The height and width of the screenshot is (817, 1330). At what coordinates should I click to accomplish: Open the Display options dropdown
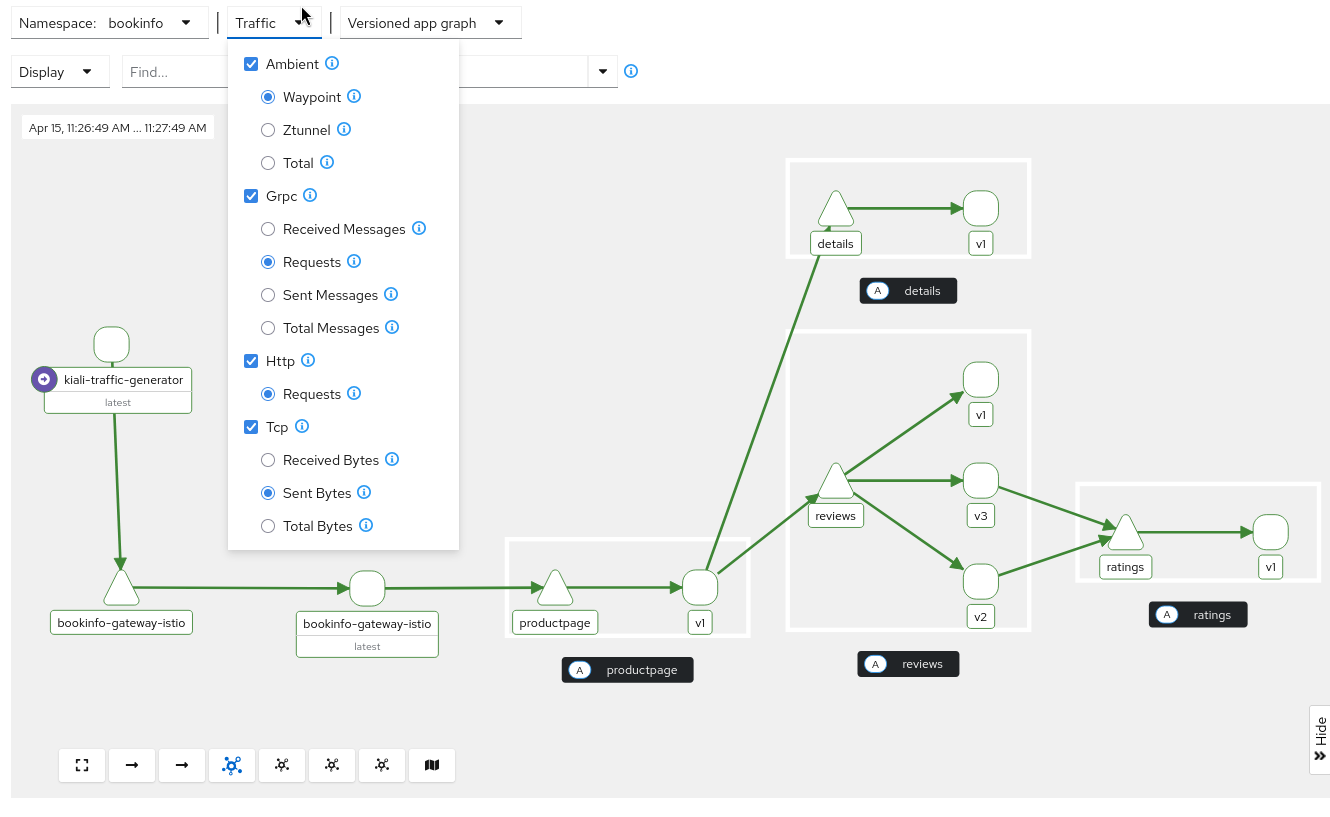(59, 72)
